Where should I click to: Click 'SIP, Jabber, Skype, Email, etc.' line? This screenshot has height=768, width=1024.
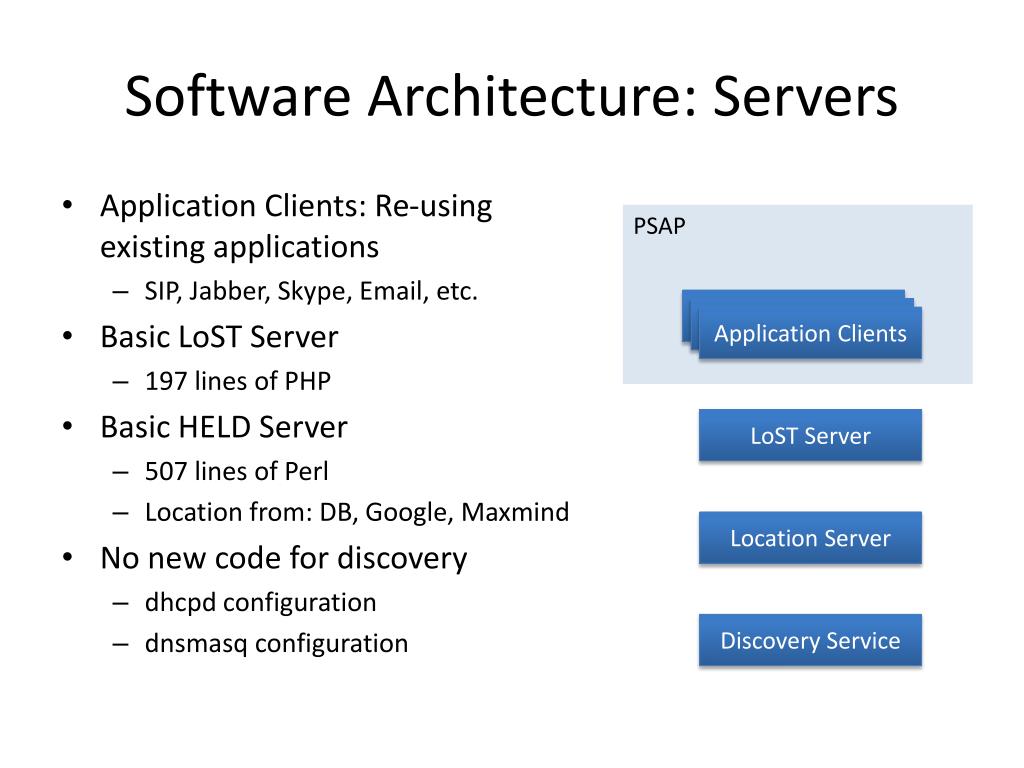[x=311, y=291]
